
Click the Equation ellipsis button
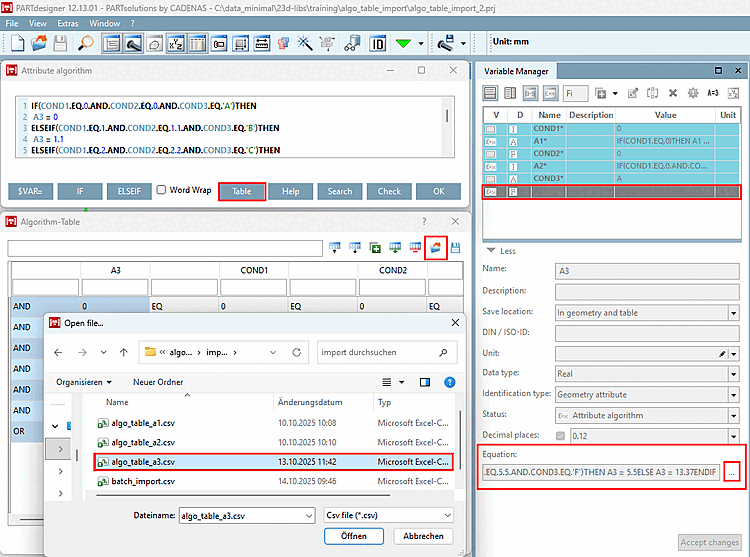pyautogui.click(x=732, y=472)
